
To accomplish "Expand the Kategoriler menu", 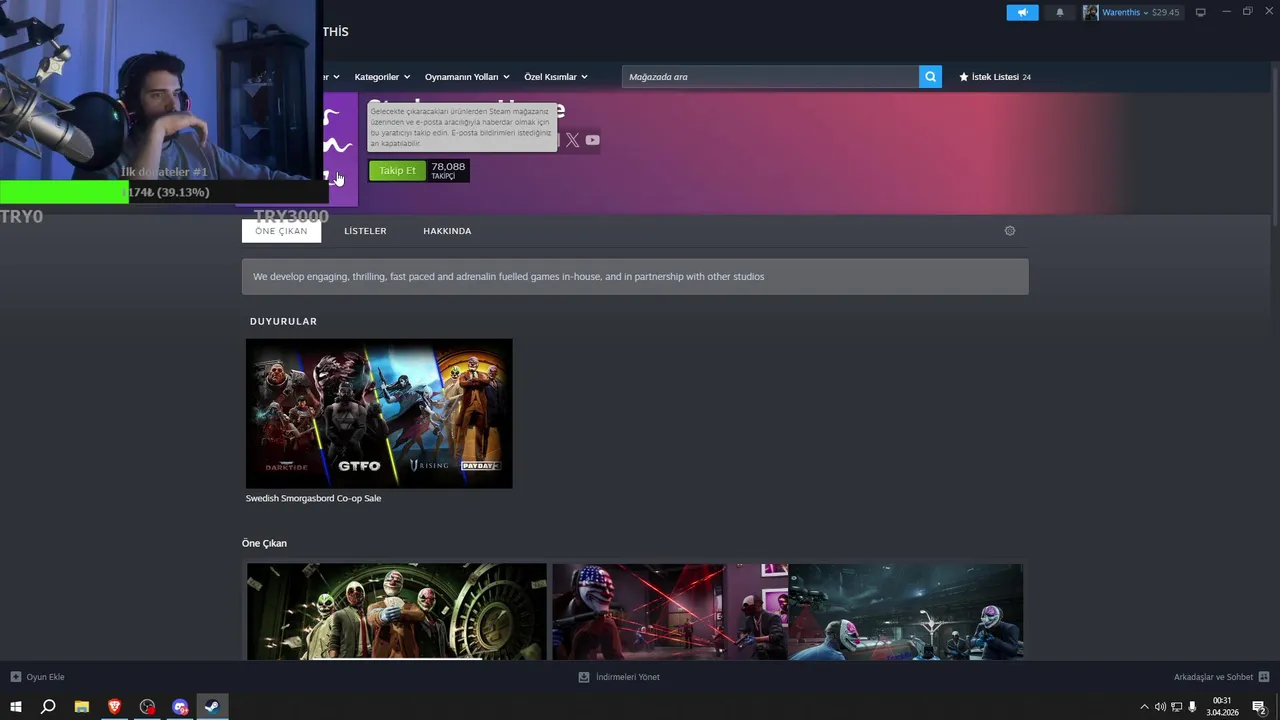I will coord(382,77).
